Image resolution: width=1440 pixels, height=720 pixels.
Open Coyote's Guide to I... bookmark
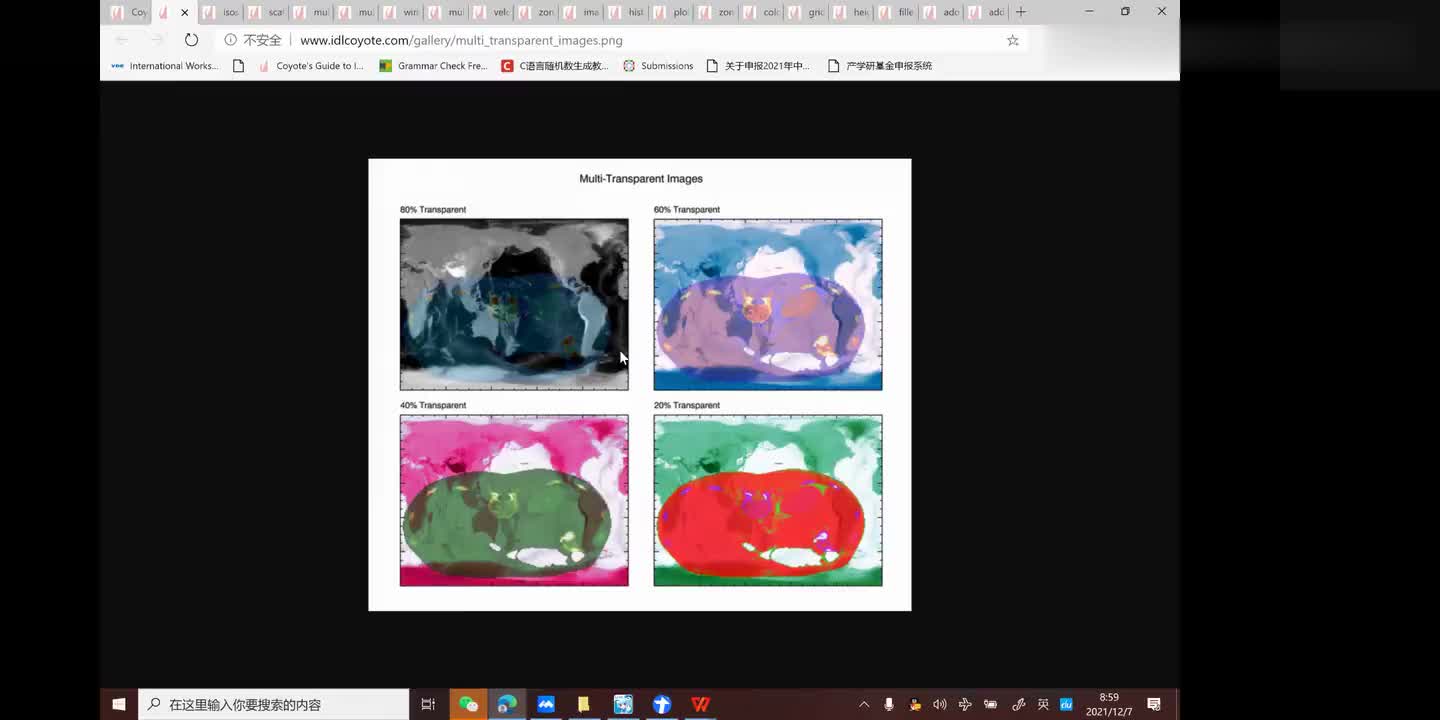point(311,66)
